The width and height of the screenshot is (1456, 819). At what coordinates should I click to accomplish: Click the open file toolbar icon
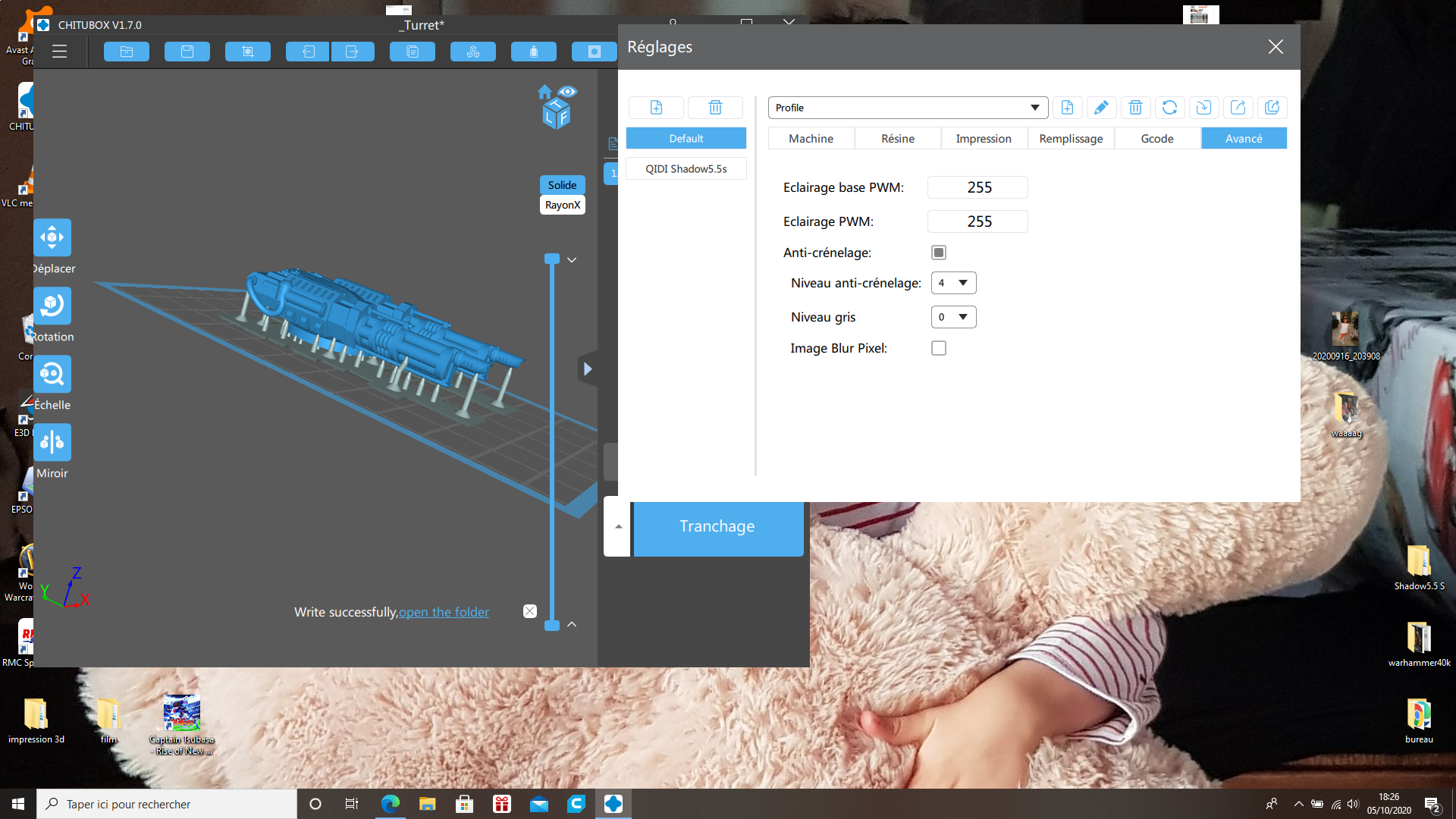coord(127,52)
